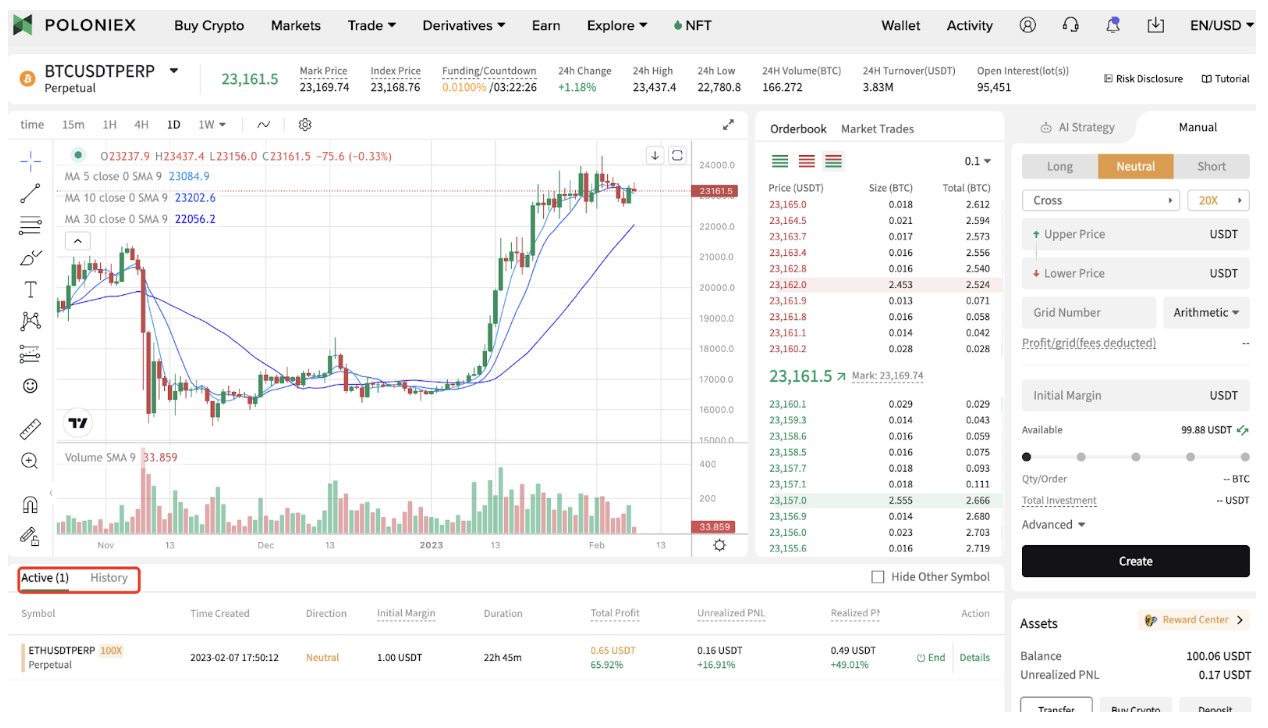Click the Grid Number input field

1088,313
